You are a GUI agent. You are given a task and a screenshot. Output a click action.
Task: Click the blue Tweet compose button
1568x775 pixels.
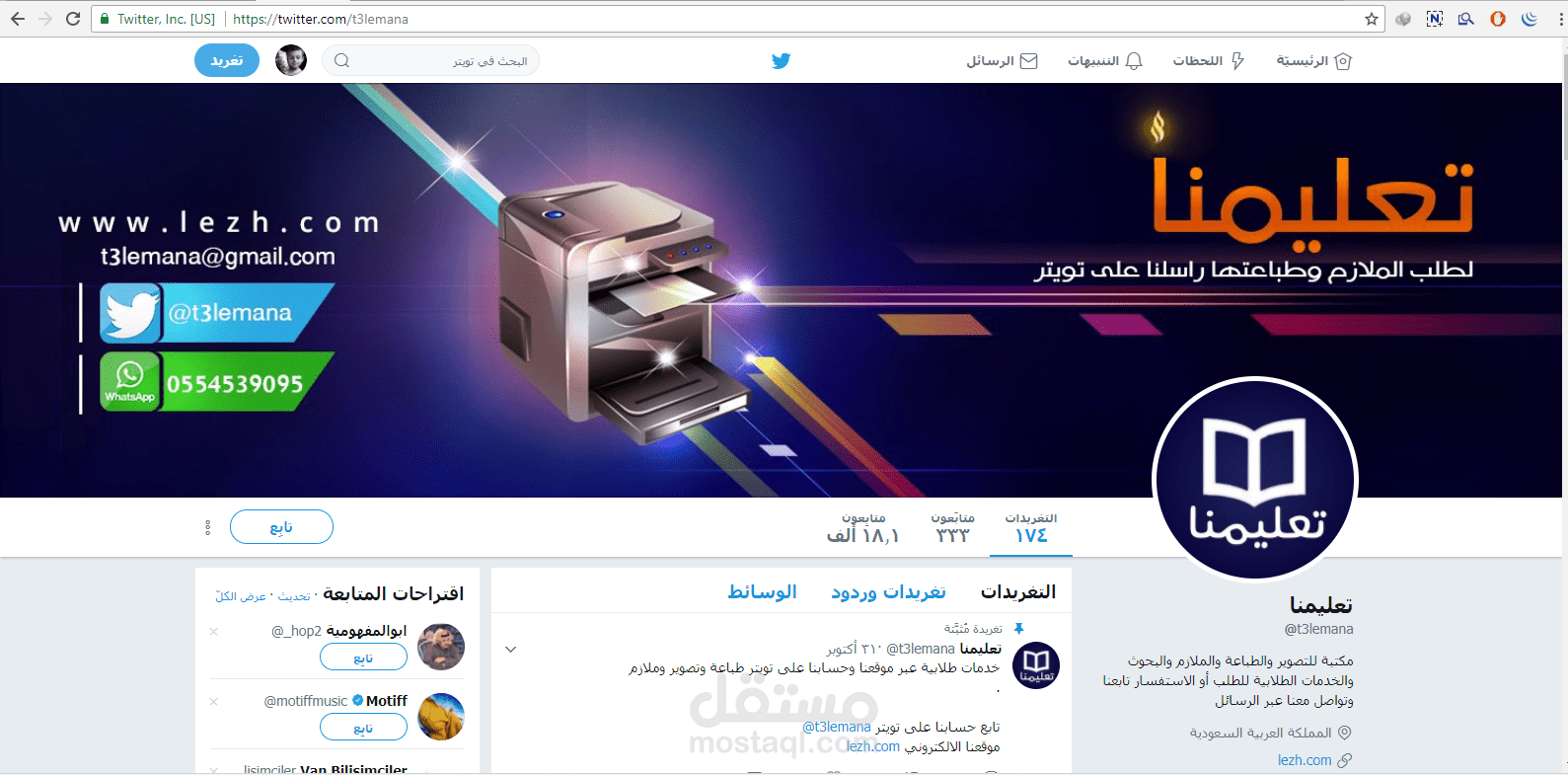(x=227, y=60)
